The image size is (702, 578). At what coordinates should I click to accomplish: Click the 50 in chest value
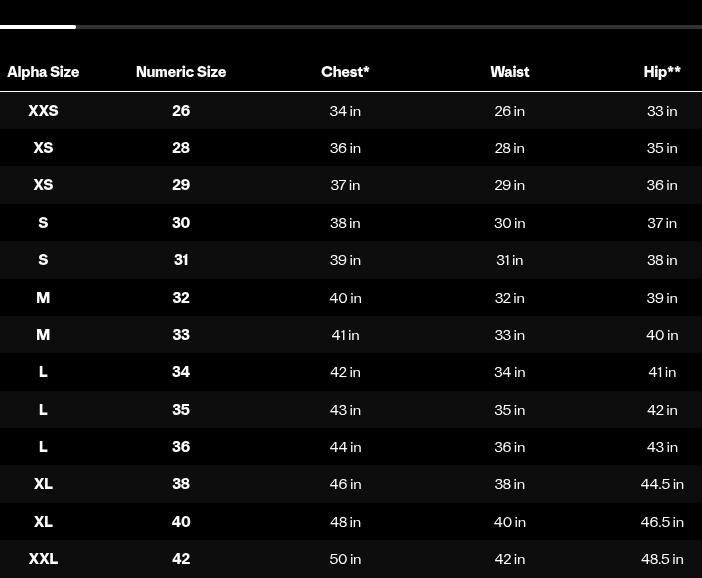(345, 559)
